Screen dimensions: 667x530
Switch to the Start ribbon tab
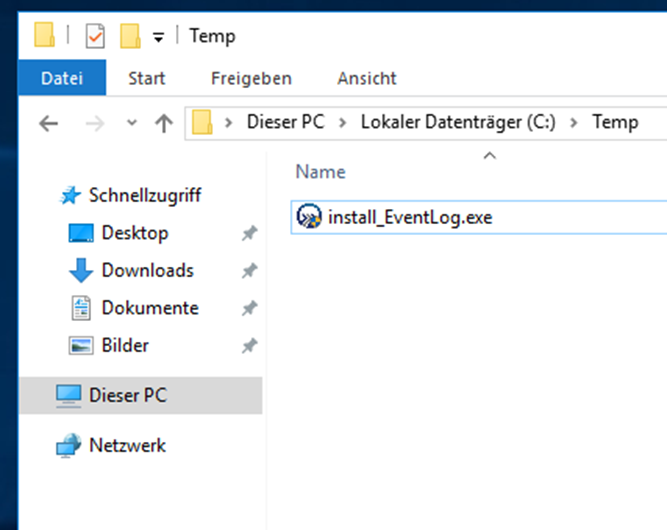click(147, 78)
